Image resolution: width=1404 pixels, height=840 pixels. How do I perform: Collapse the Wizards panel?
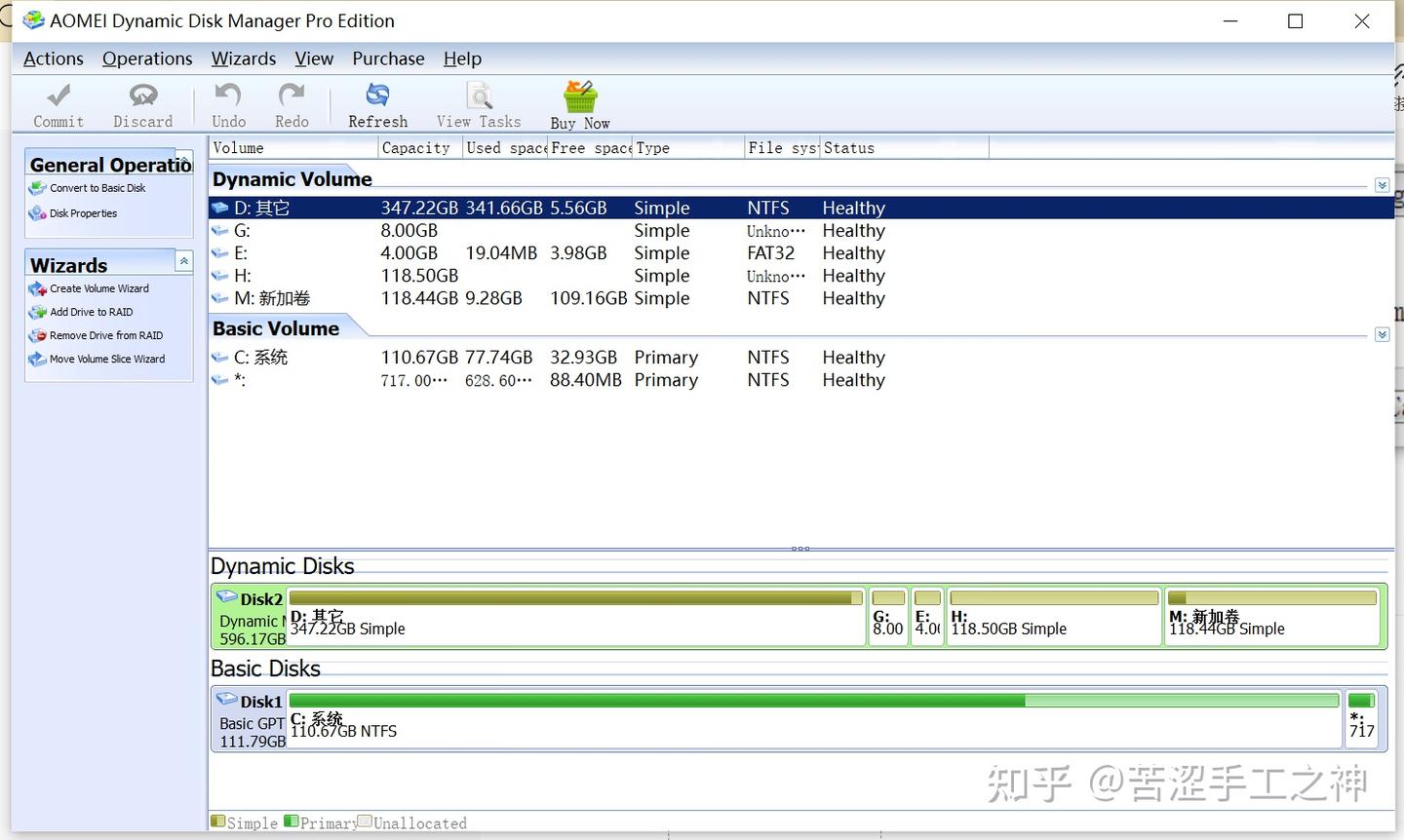pos(183,260)
